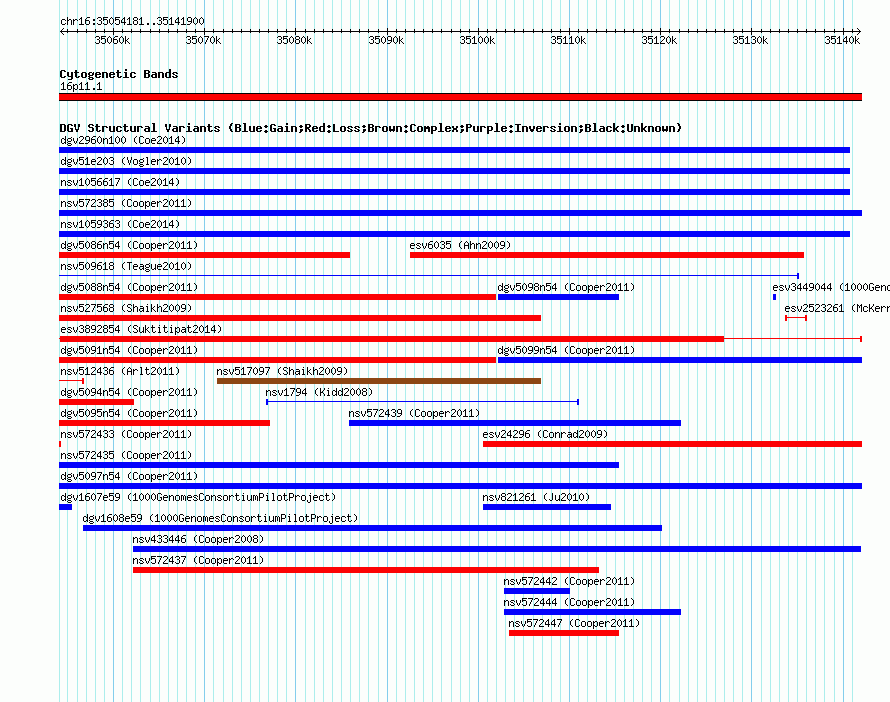Click the chr16:35054181..35141900 coordinates text
This screenshot has height=702, width=890.
pos(132,22)
